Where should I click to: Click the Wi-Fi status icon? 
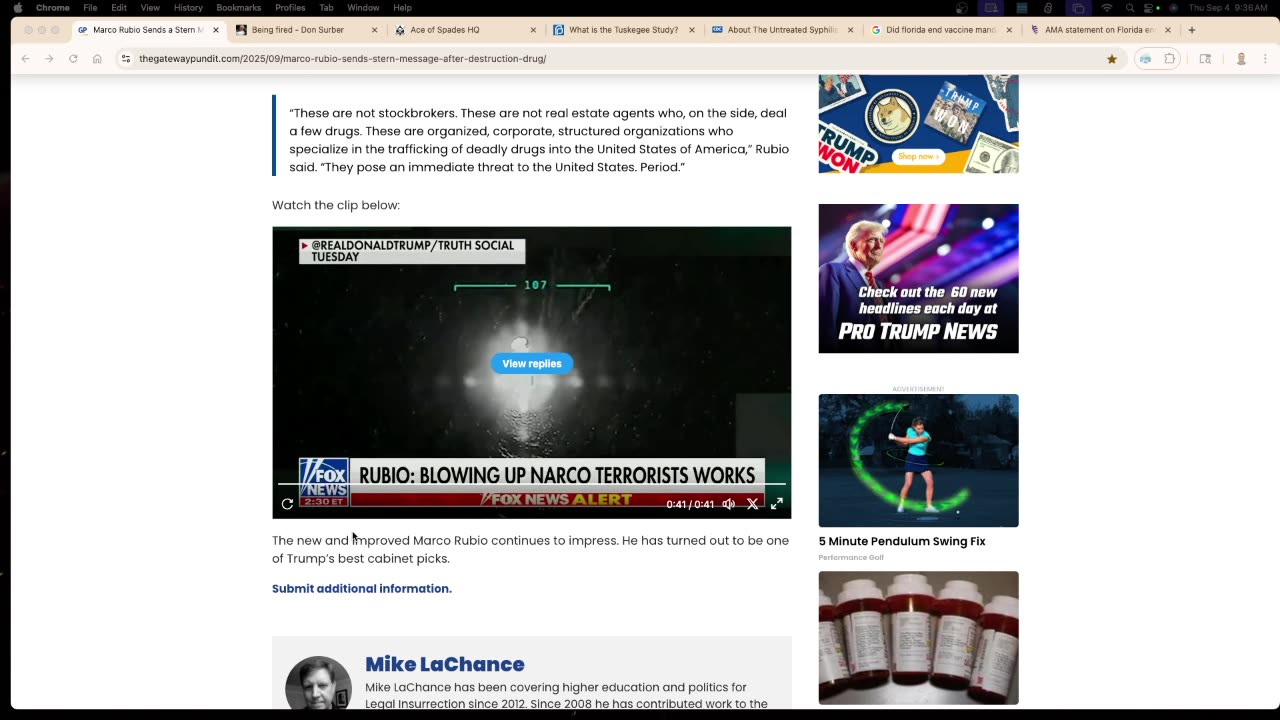1107,8
